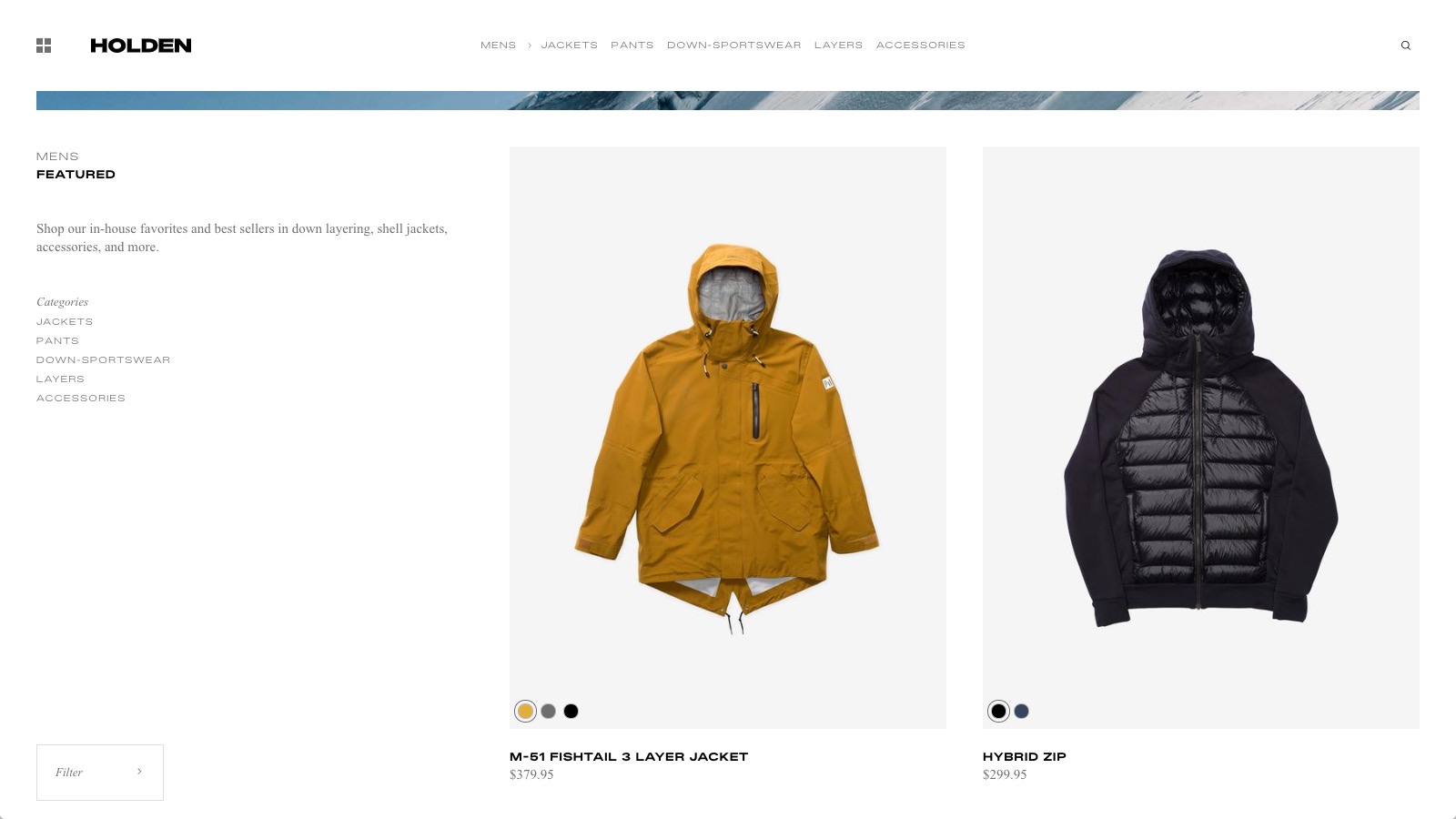Expand the Filter panel
Viewport: 1456px width, 819px height.
(100, 773)
